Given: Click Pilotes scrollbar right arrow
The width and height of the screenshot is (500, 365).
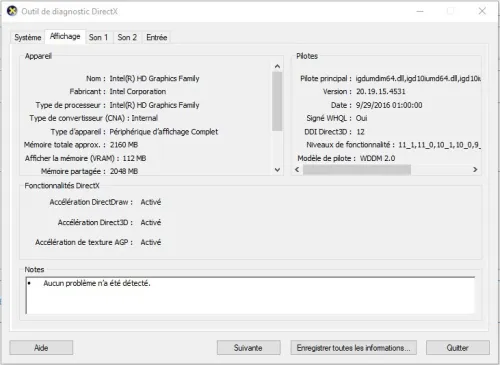Looking at the screenshot, I should tap(475, 170).
